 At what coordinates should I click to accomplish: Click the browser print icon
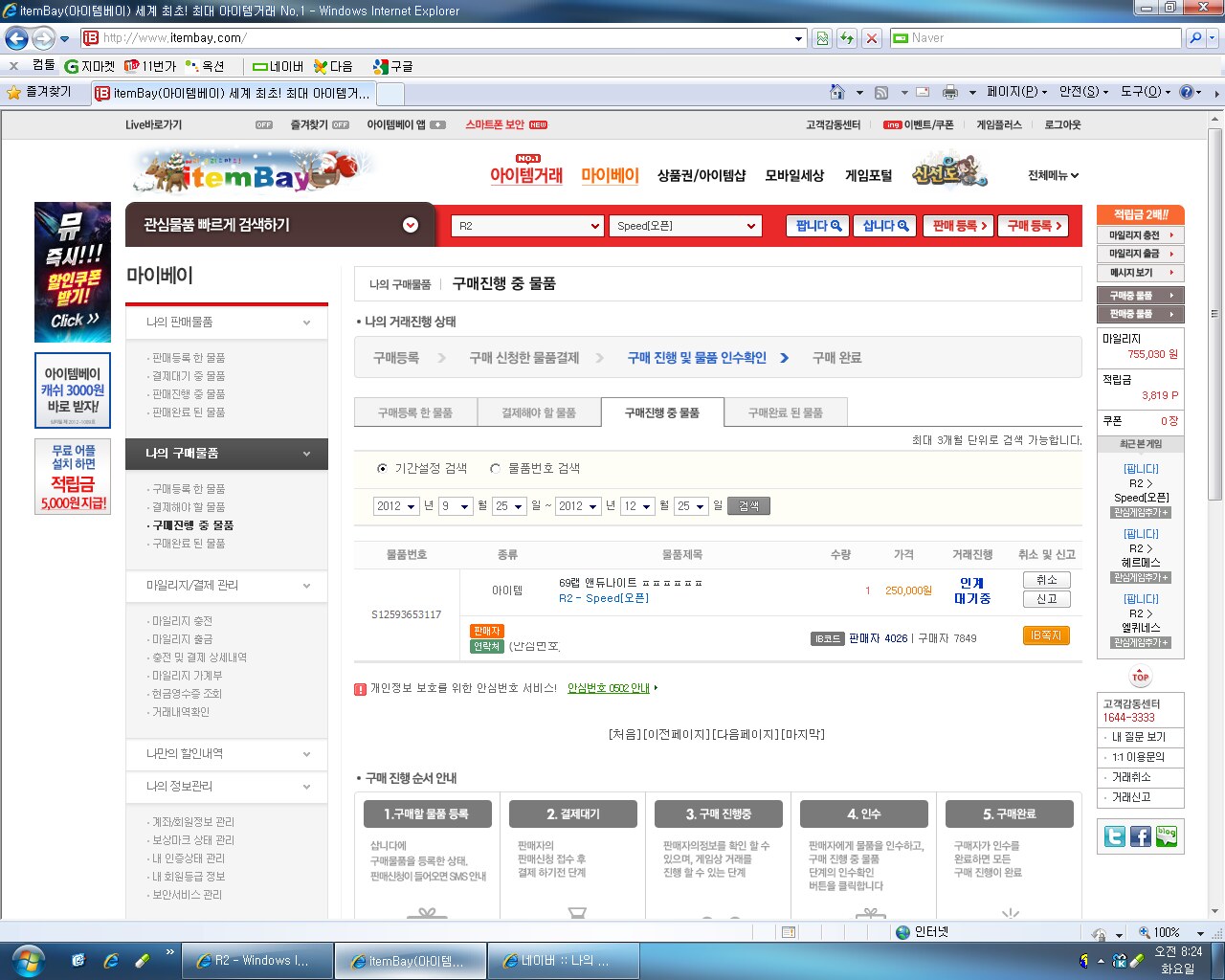(x=949, y=93)
